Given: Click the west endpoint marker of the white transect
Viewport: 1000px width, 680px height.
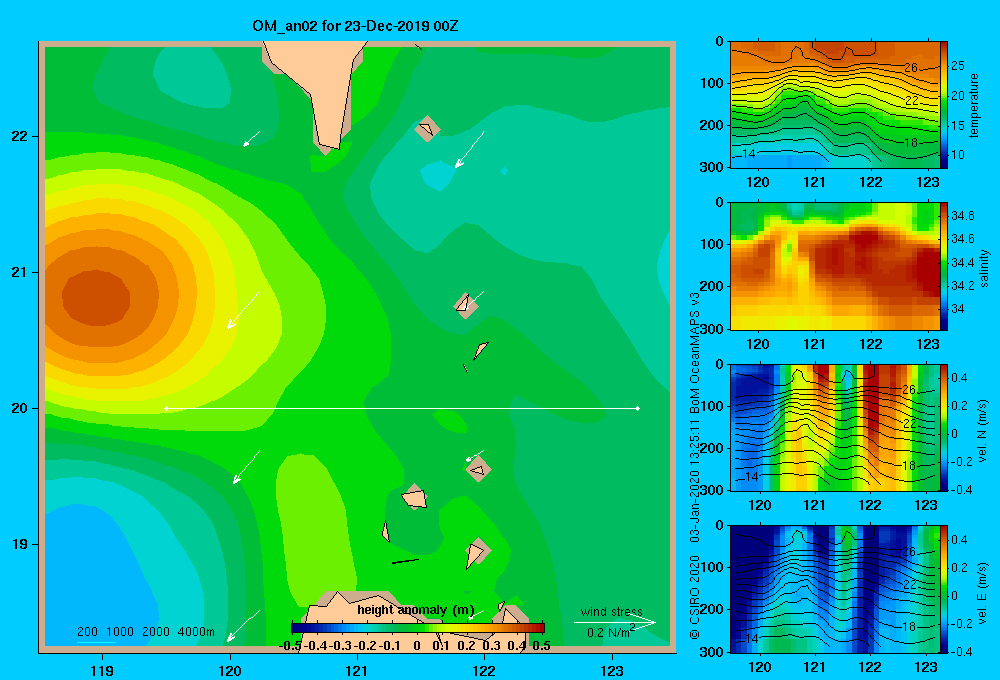Looking at the screenshot, I should (166, 408).
